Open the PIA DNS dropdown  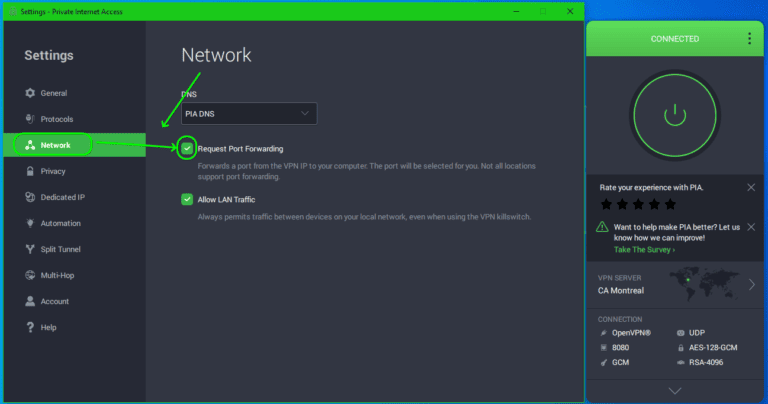[x=249, y=114]
